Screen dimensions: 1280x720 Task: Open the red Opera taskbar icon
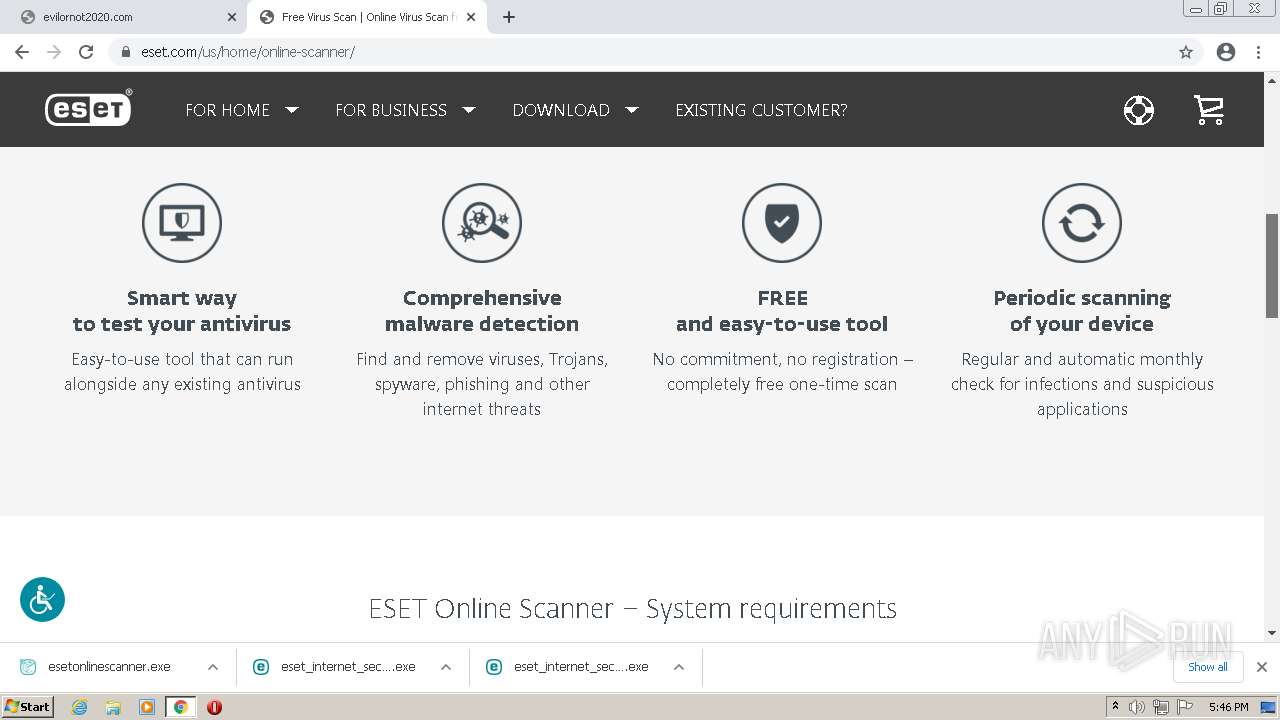[x=214, y=707]
